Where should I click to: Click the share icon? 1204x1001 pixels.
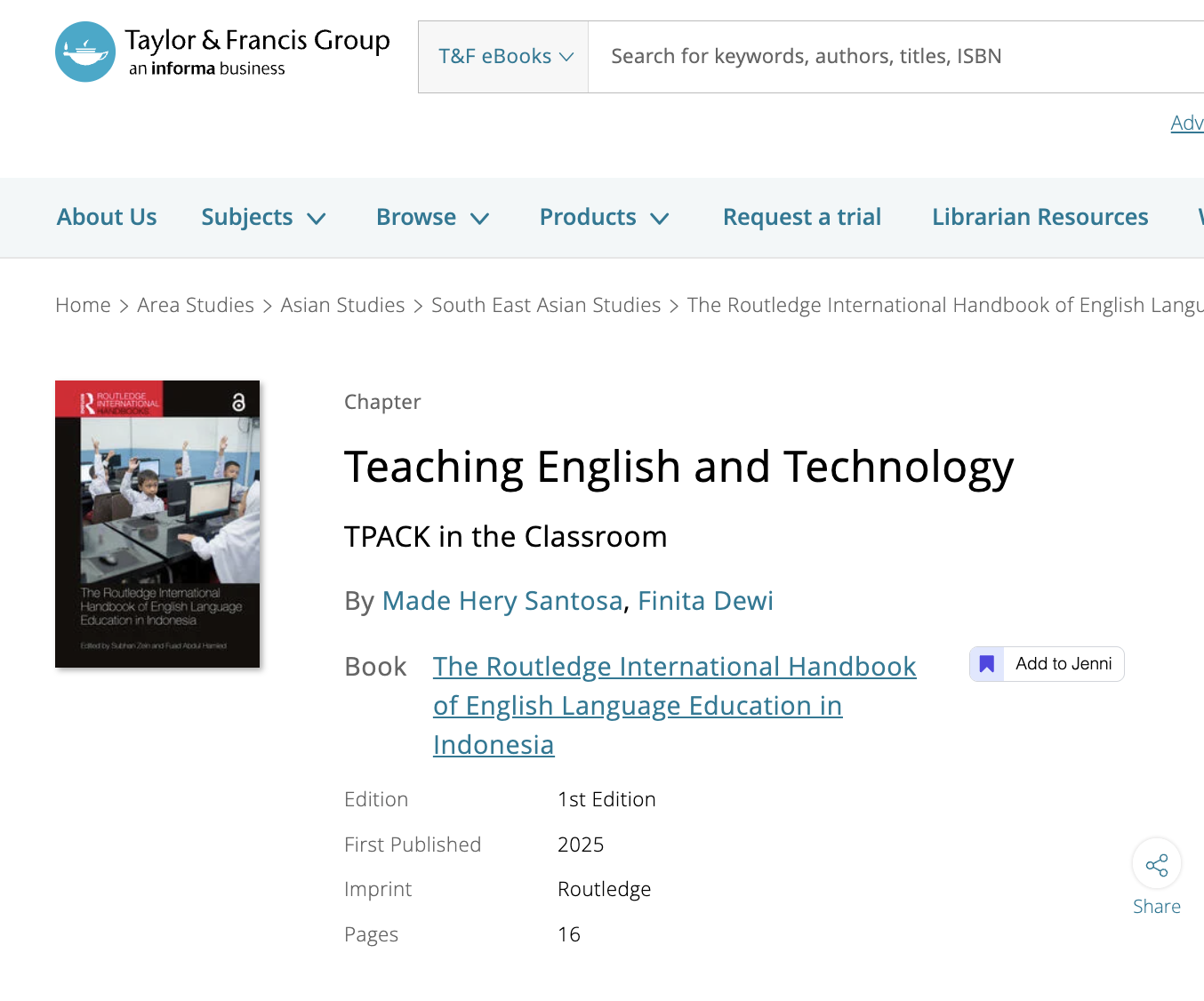click(x=1156, y=864)
